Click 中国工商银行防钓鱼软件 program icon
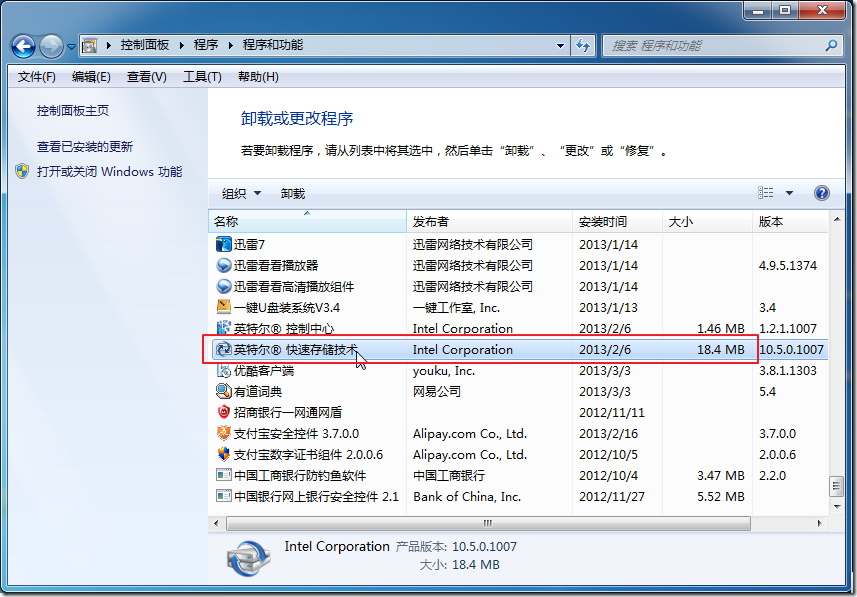The image size is (857, 597). tap(224, 476)
